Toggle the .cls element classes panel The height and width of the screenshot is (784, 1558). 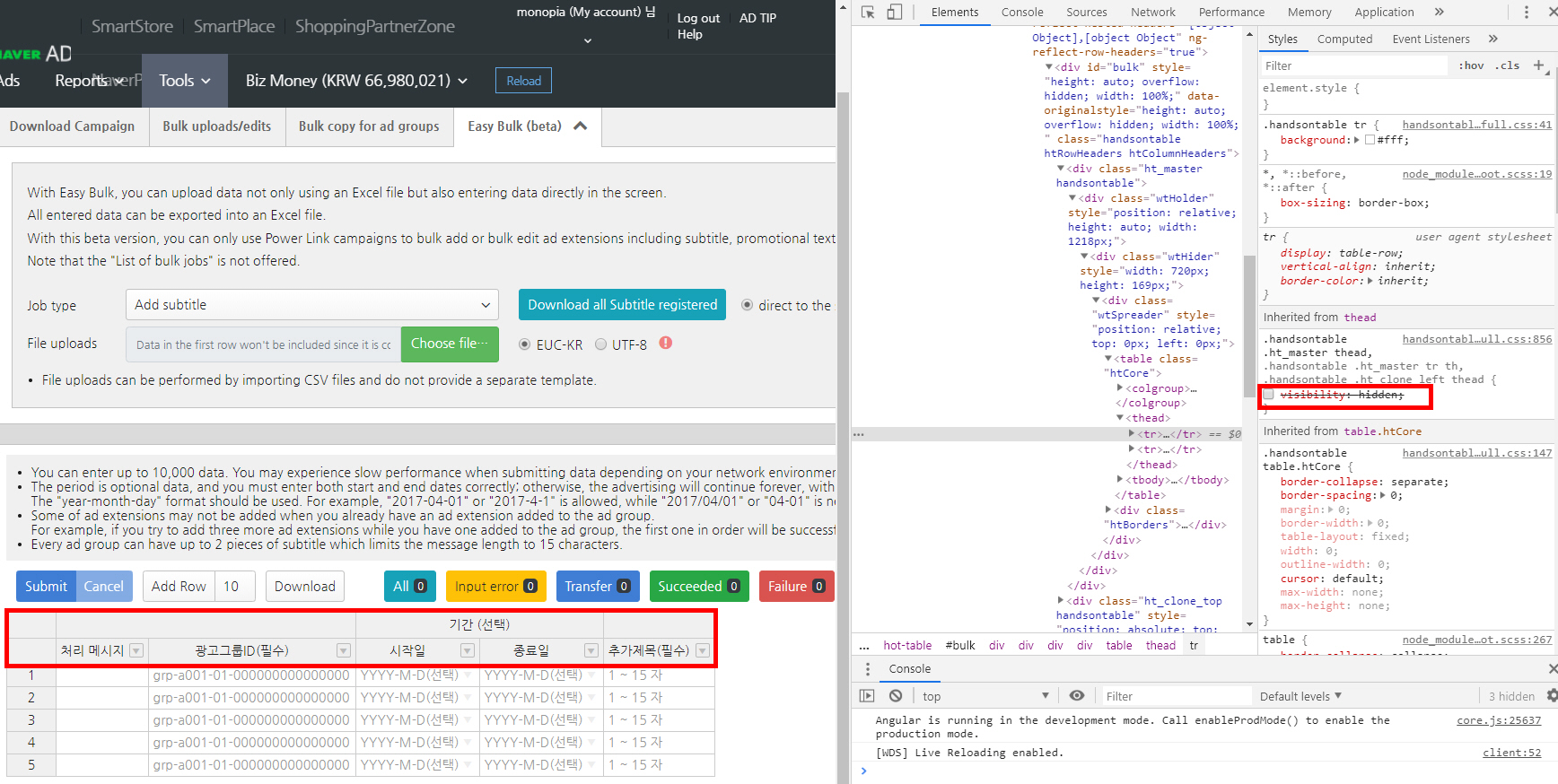1508,65
